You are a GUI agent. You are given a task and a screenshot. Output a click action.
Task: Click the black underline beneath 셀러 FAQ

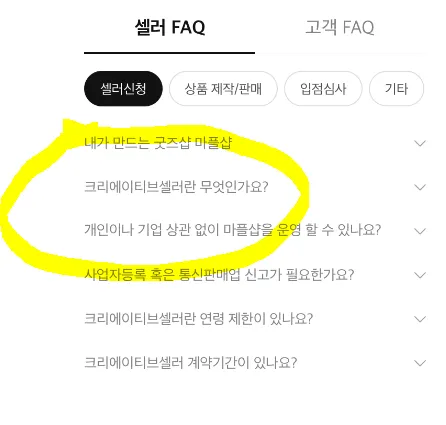point(169,53)
